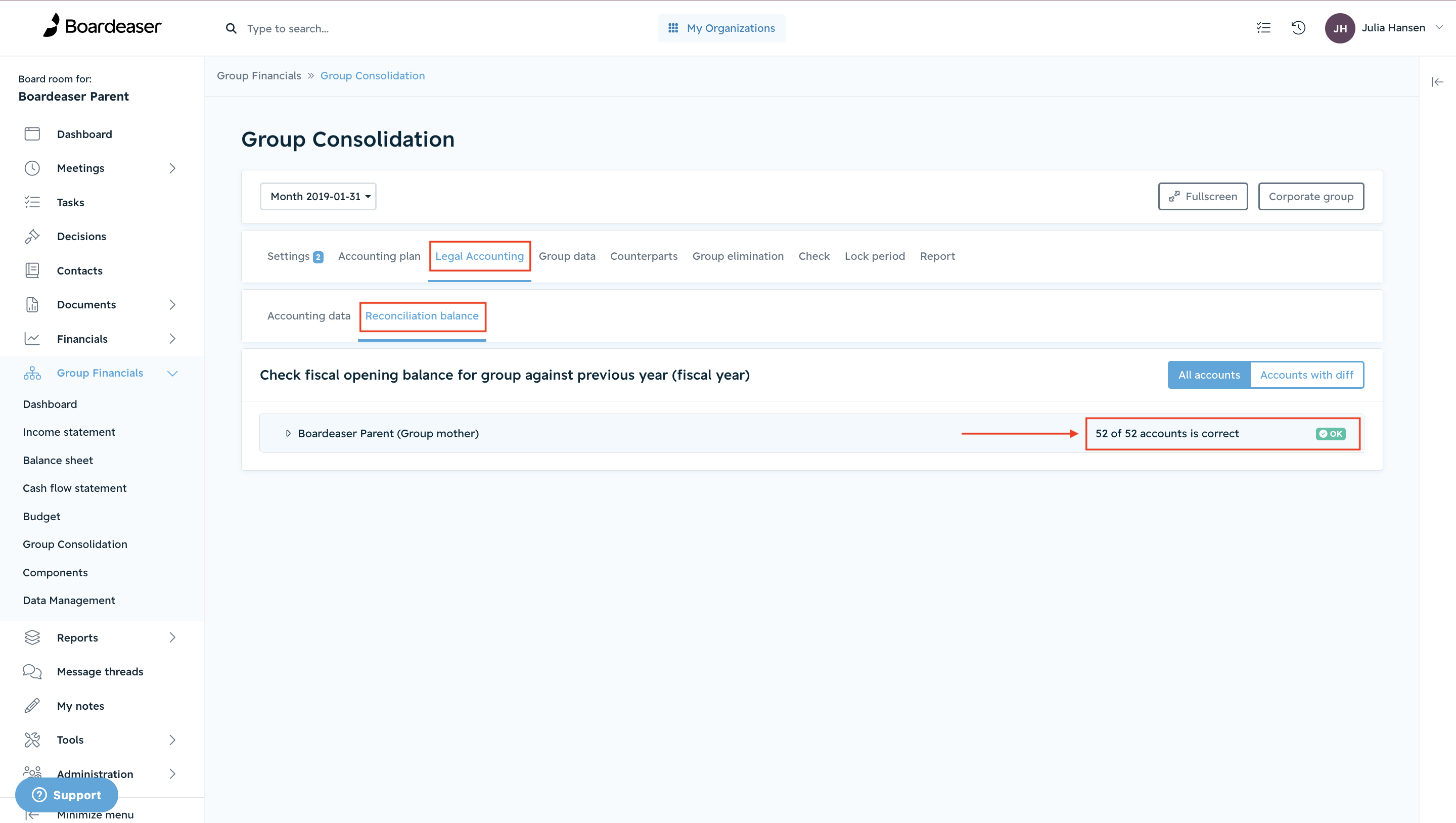Open the Report tab

point(937,256)
